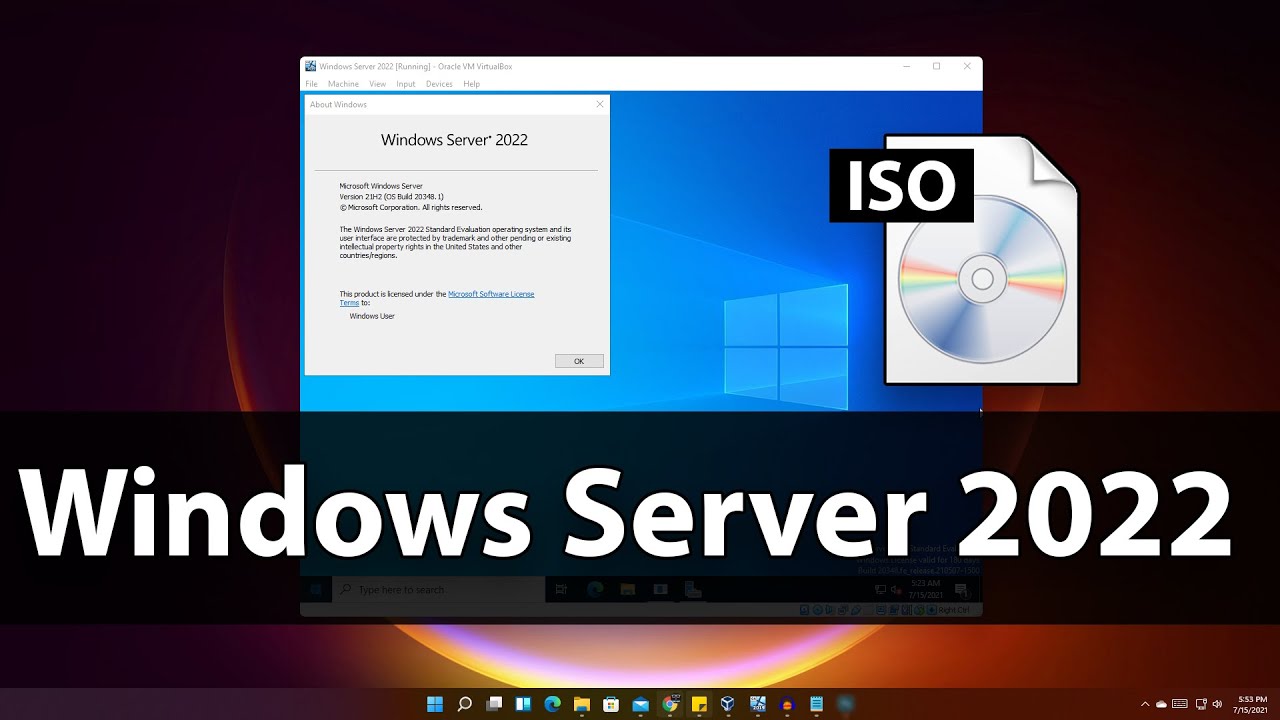Open the Devices menu in VirtualBox
1280x720 pixels.
(x=439, y=84)
